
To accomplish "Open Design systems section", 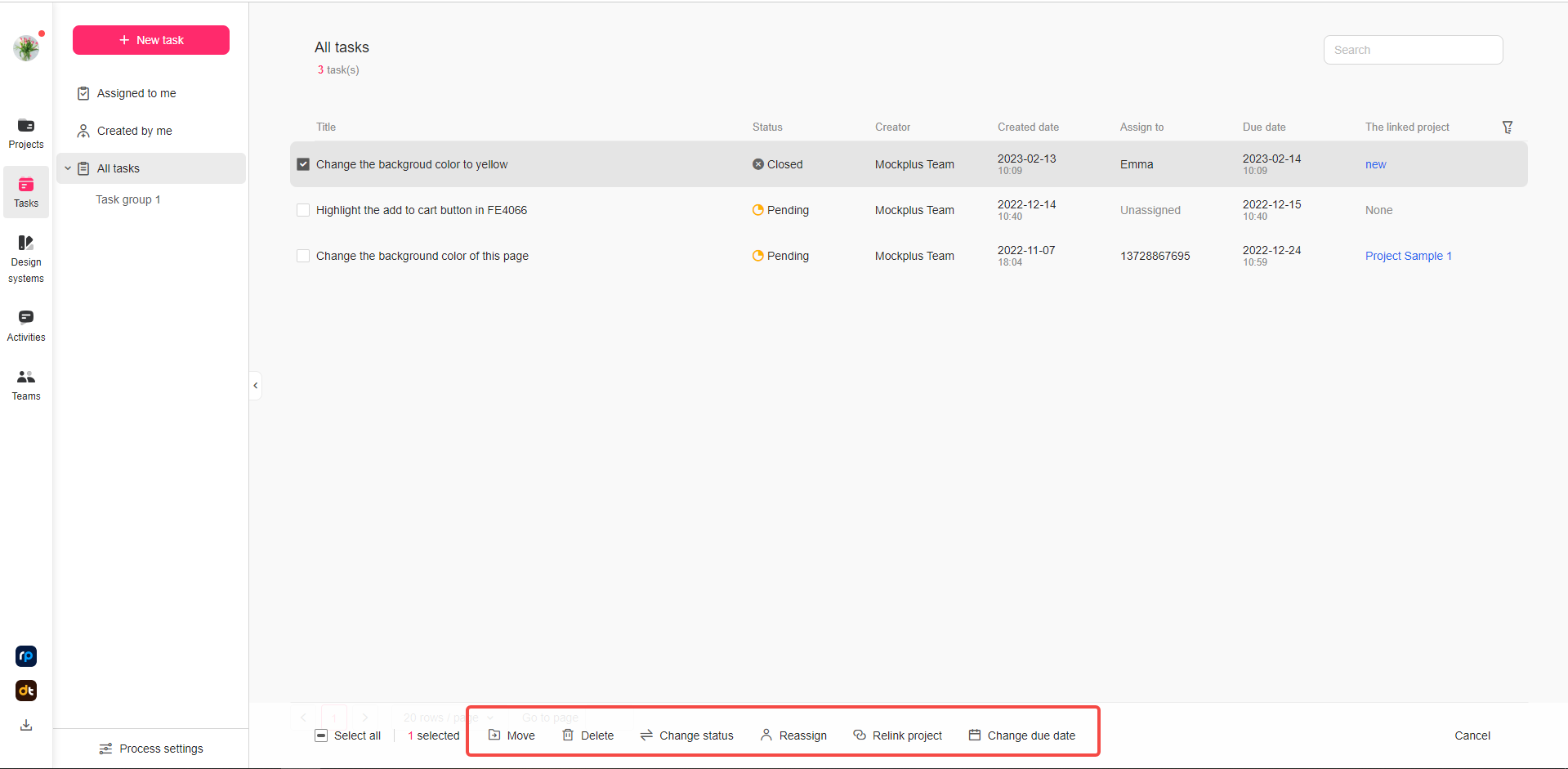I will pyautogui.click(x=26, y=259).
